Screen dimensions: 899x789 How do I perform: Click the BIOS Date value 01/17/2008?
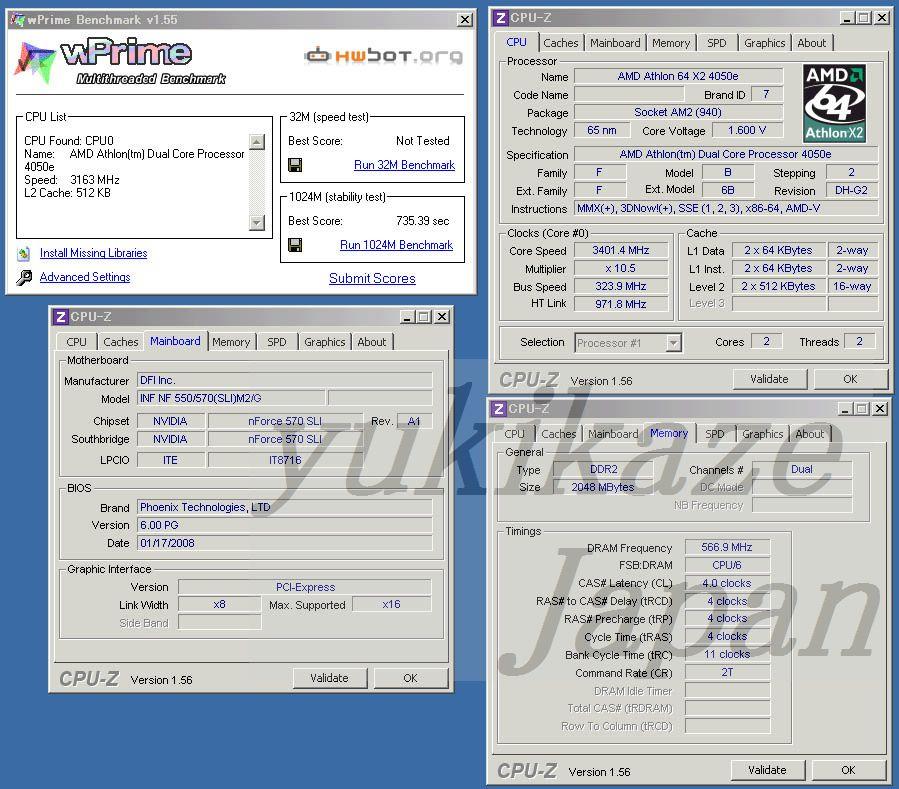pos(284,543)
